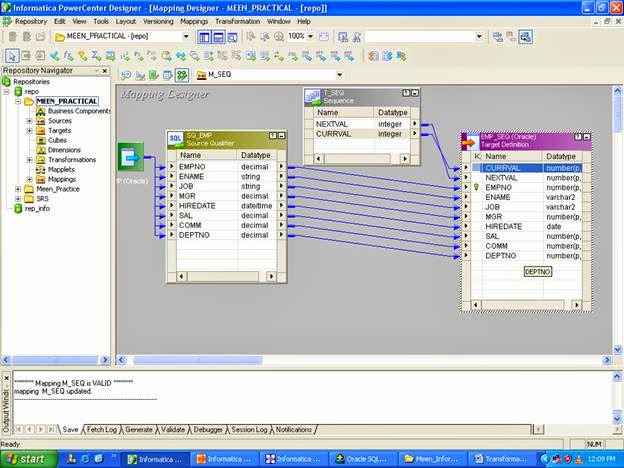Image resolution: width=624 pixels, height=468 pixels.
Task: Expand the Meen_Practice folder
Action: tap(18, 189)
